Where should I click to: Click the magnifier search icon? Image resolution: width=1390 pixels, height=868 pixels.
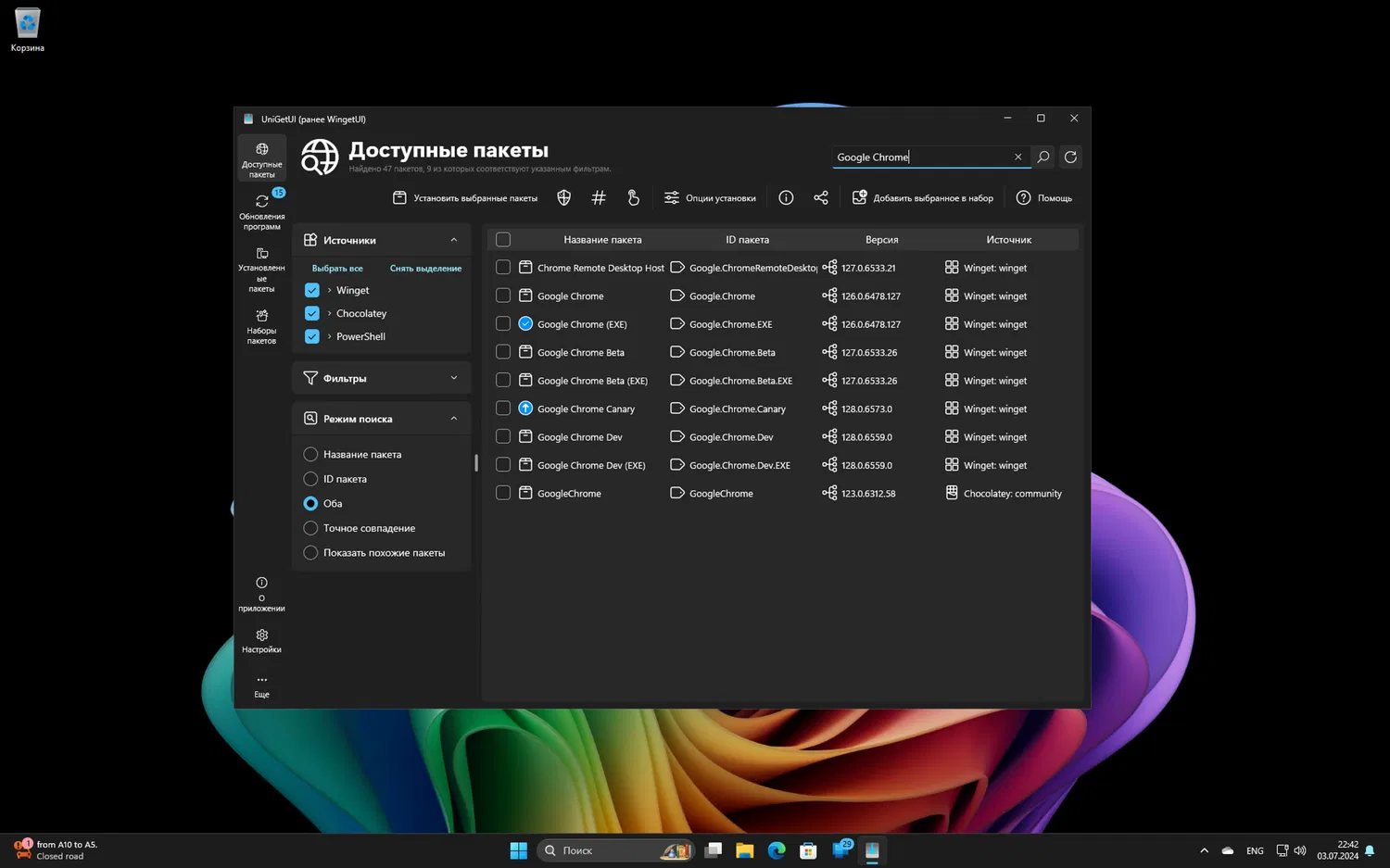1043,157
